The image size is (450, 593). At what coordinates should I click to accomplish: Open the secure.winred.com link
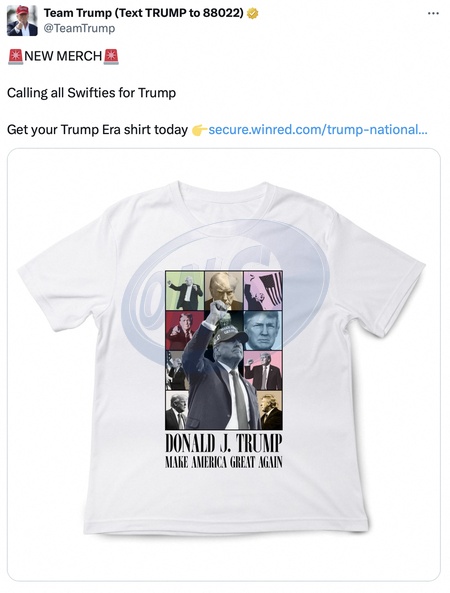click(x=318, y=130)
